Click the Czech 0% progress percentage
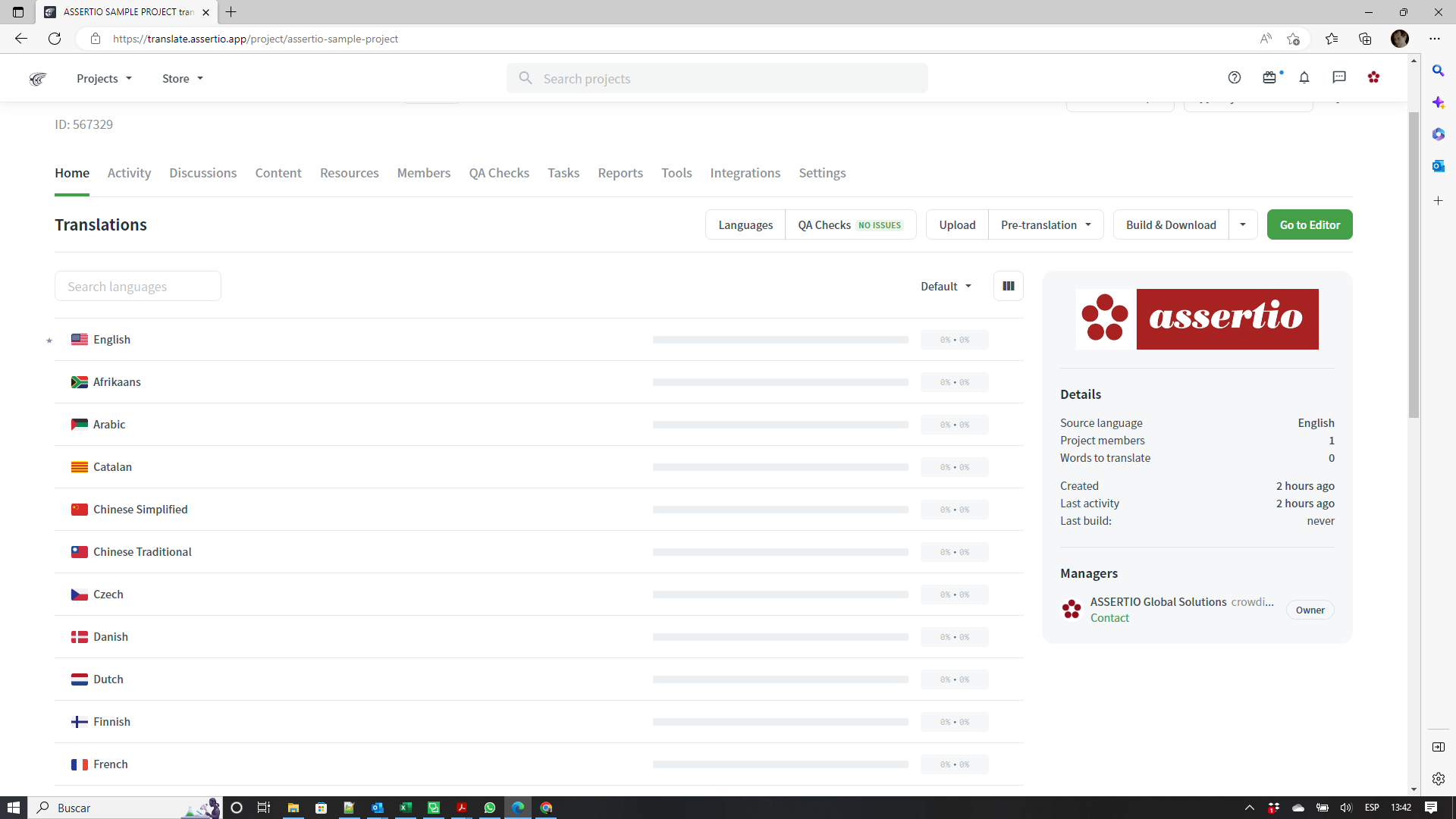The height and width of the screenshot is (819, 1456). pos(955,595)
